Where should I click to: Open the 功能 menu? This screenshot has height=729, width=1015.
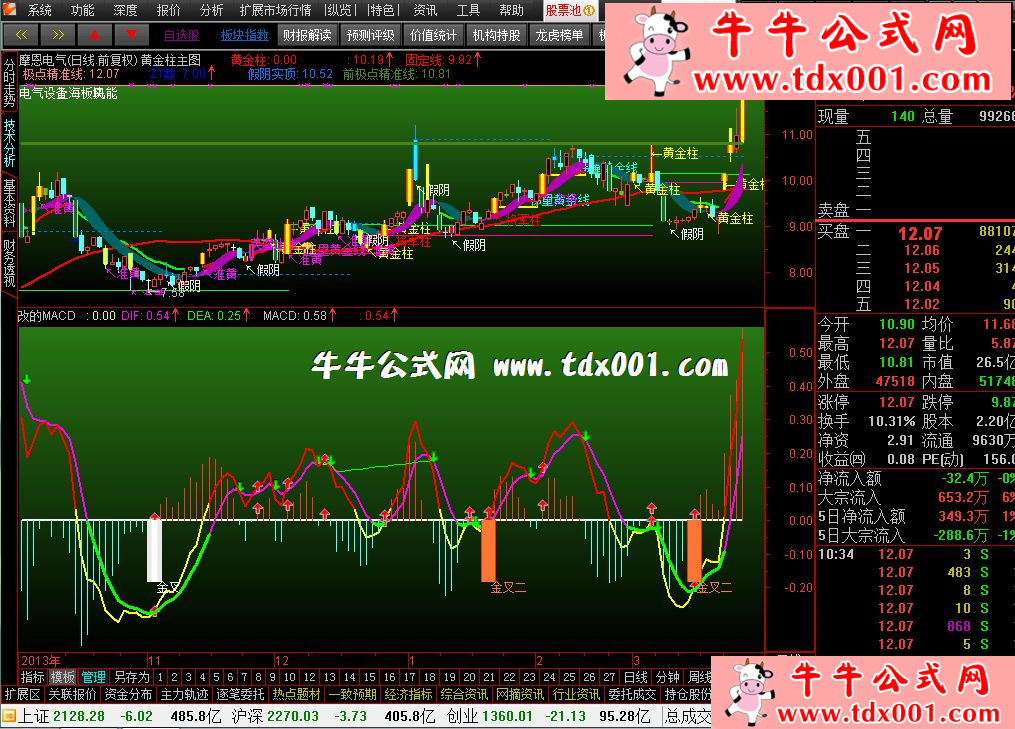(82, 10)
